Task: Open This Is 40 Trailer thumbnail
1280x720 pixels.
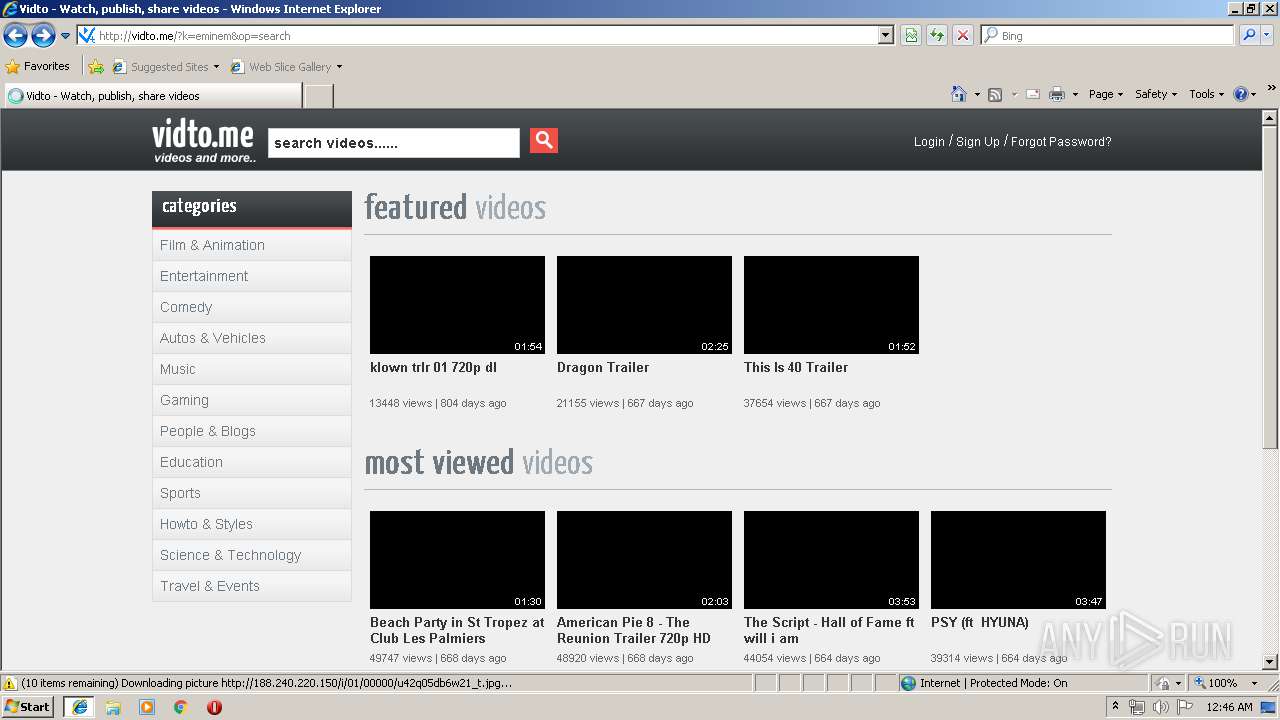Action: (831, 305)
